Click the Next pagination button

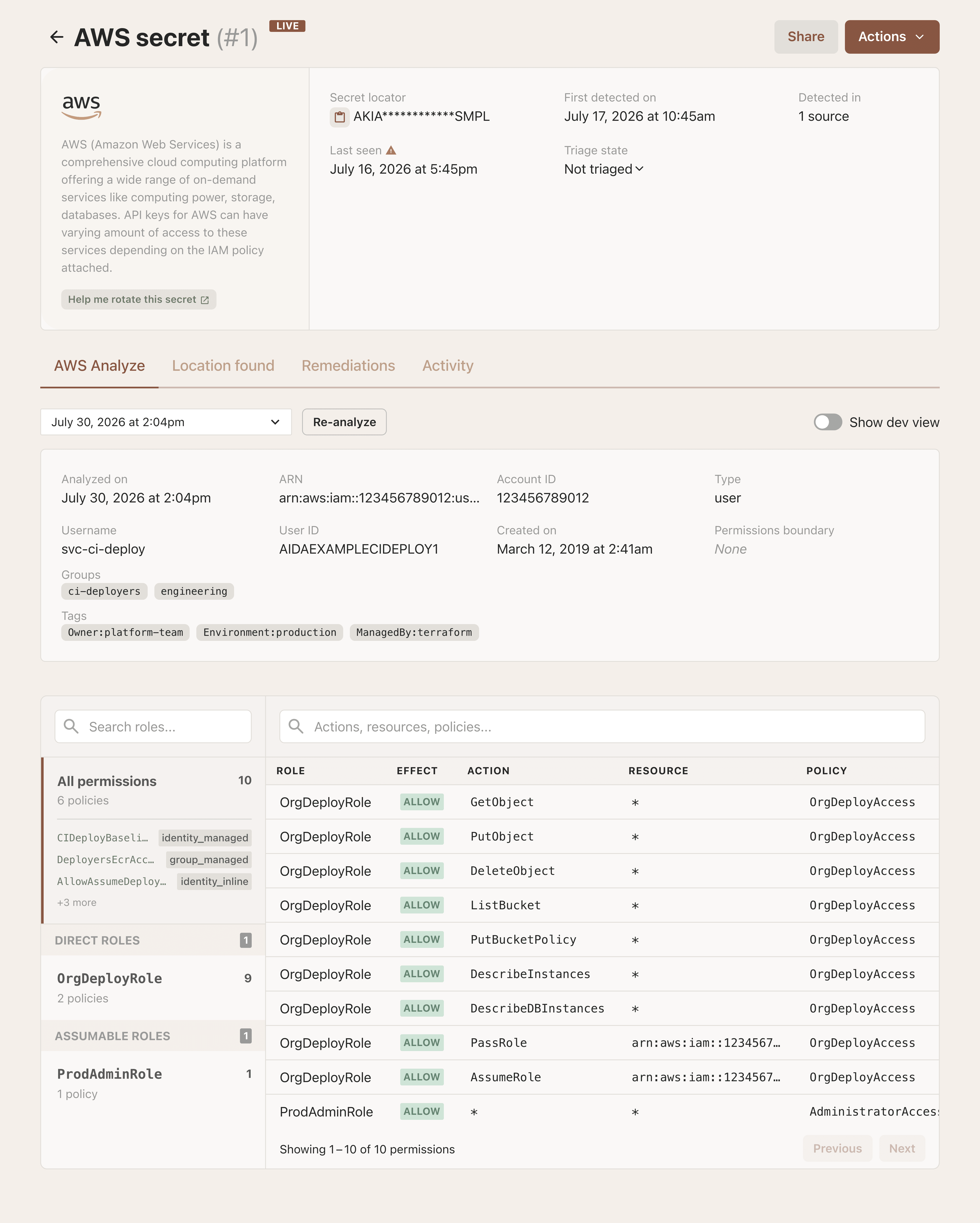tap(902, 1149)
